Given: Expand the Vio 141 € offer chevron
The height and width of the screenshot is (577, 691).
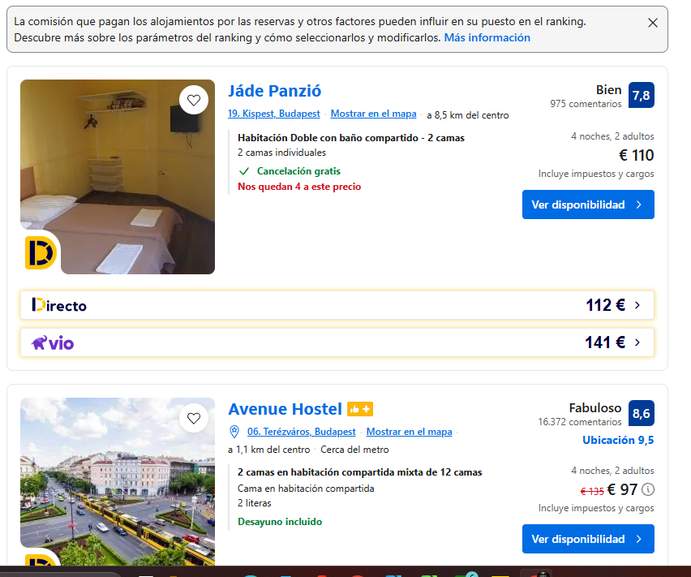Looking at the screenshot, I should pos(637,342).
